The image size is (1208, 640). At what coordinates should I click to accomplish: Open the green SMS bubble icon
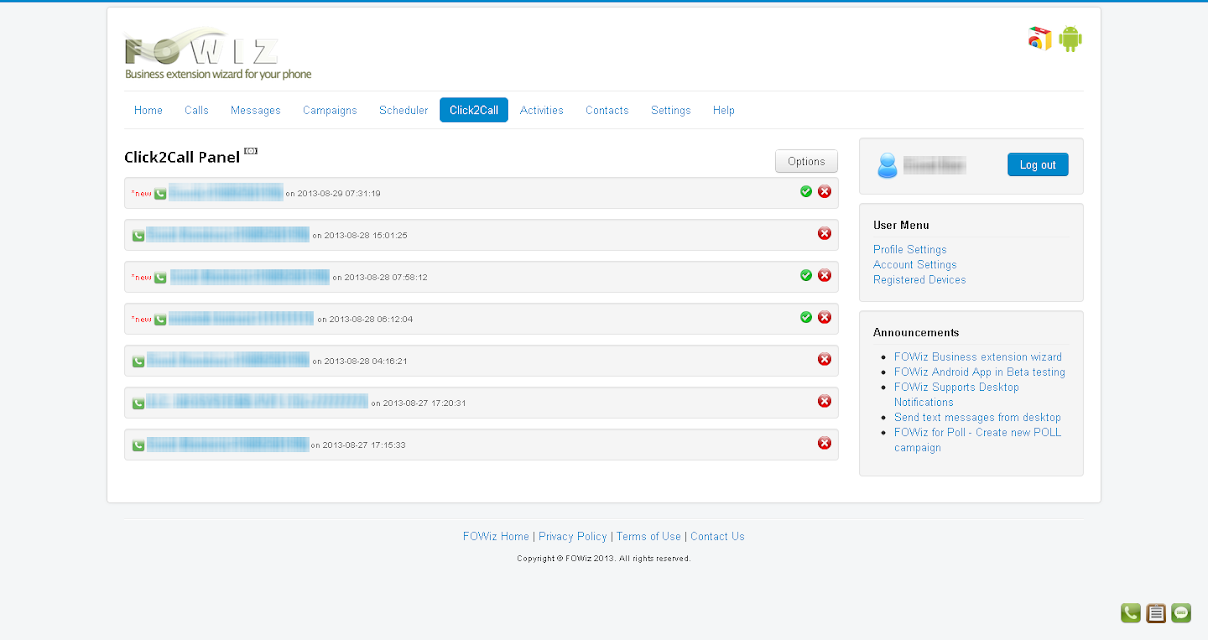click(x=1181, y=613)
